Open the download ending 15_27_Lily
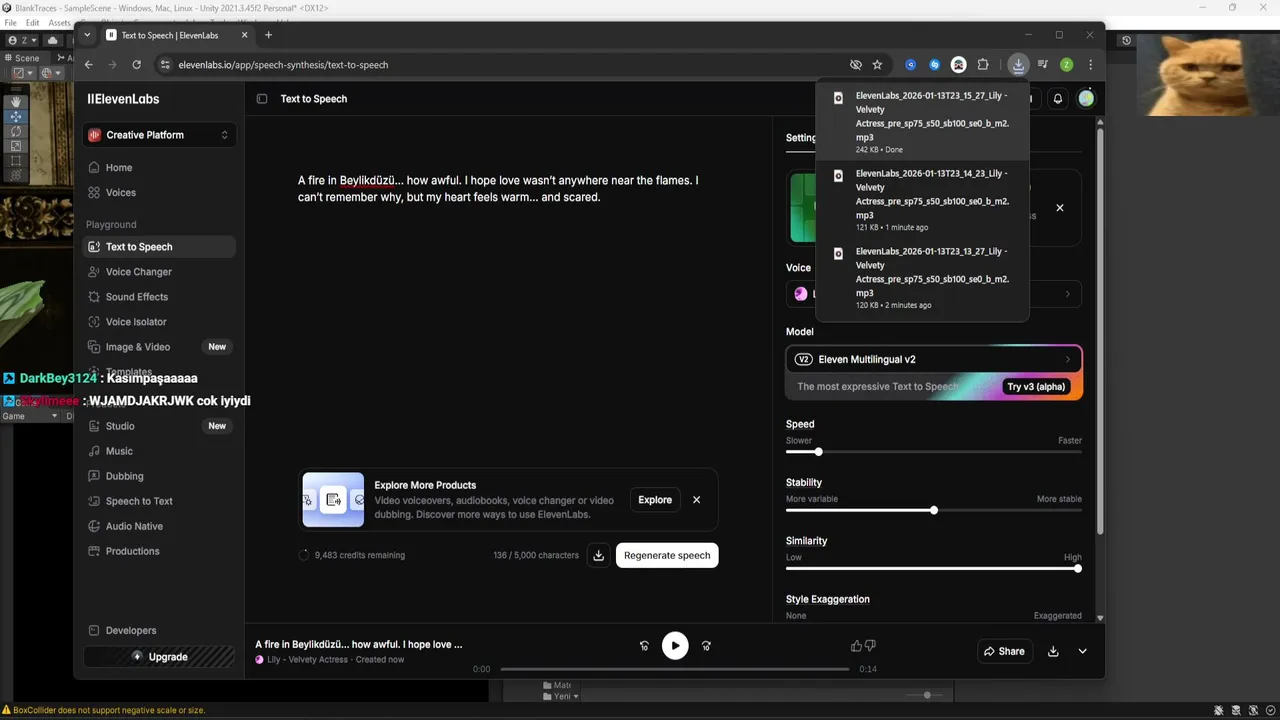This screenshot has width=1280, height=720. tap(922, 122)
